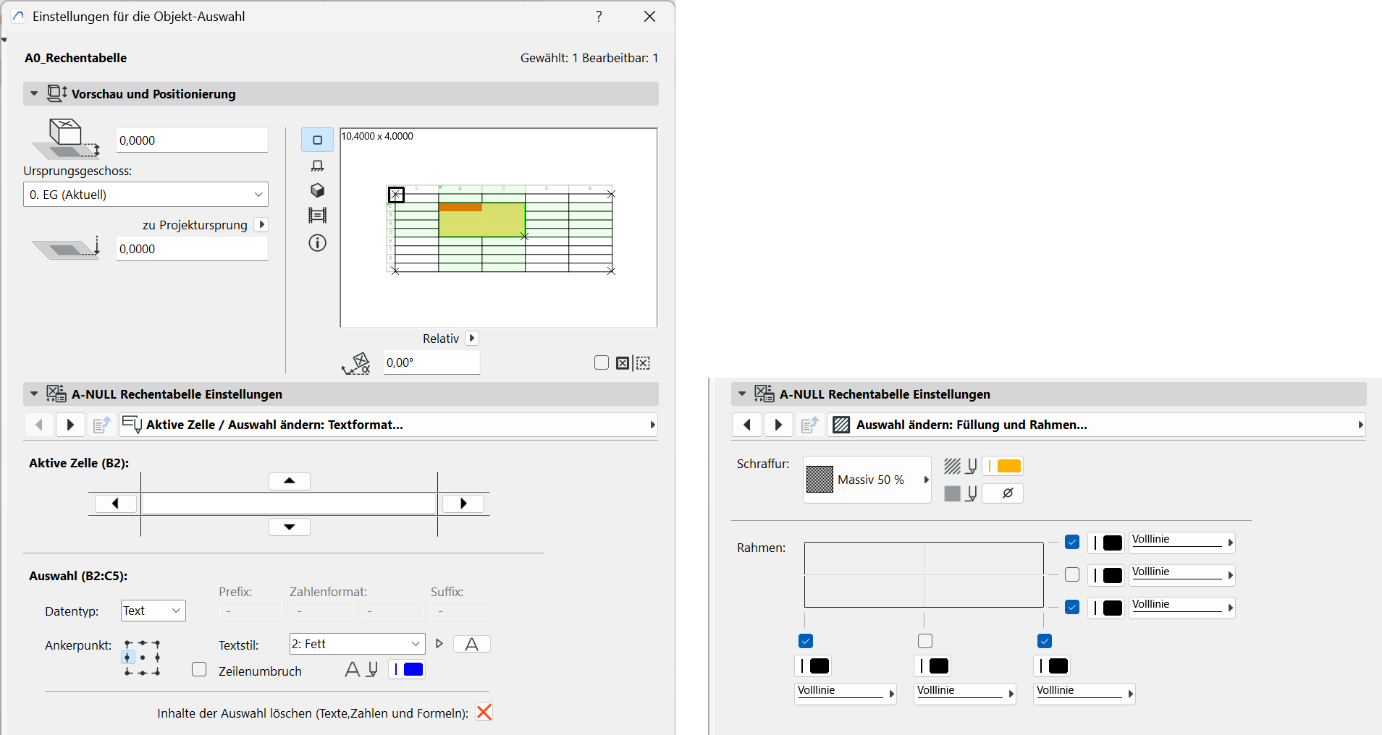Select the top-left anchor point
This screenshot has width=1382, height=735.
(128, 643)
